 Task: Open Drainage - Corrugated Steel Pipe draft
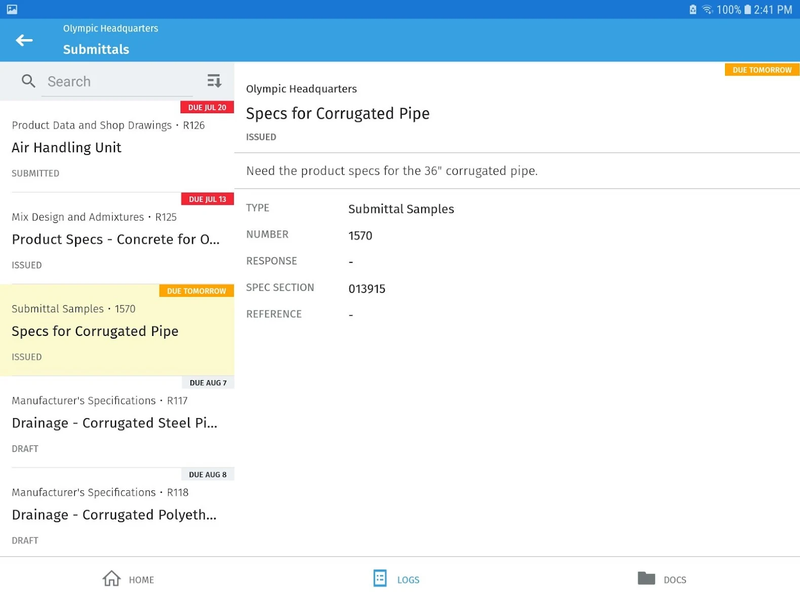coord(117,423)
